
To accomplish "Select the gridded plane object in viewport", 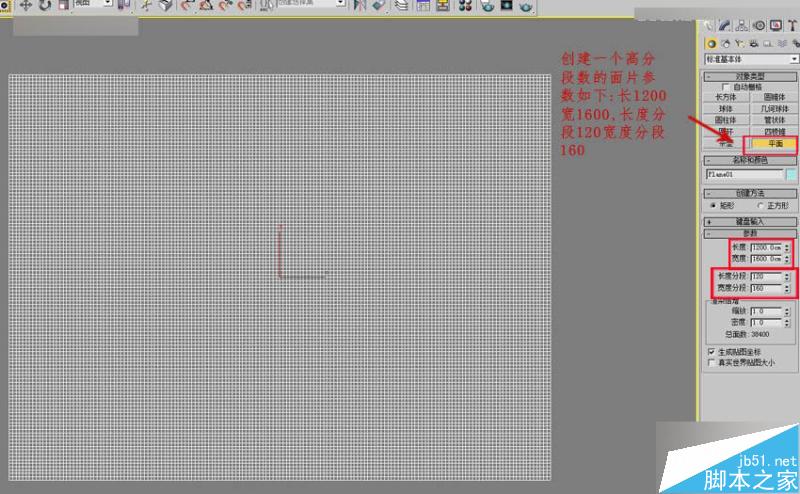I will point(280,277).
